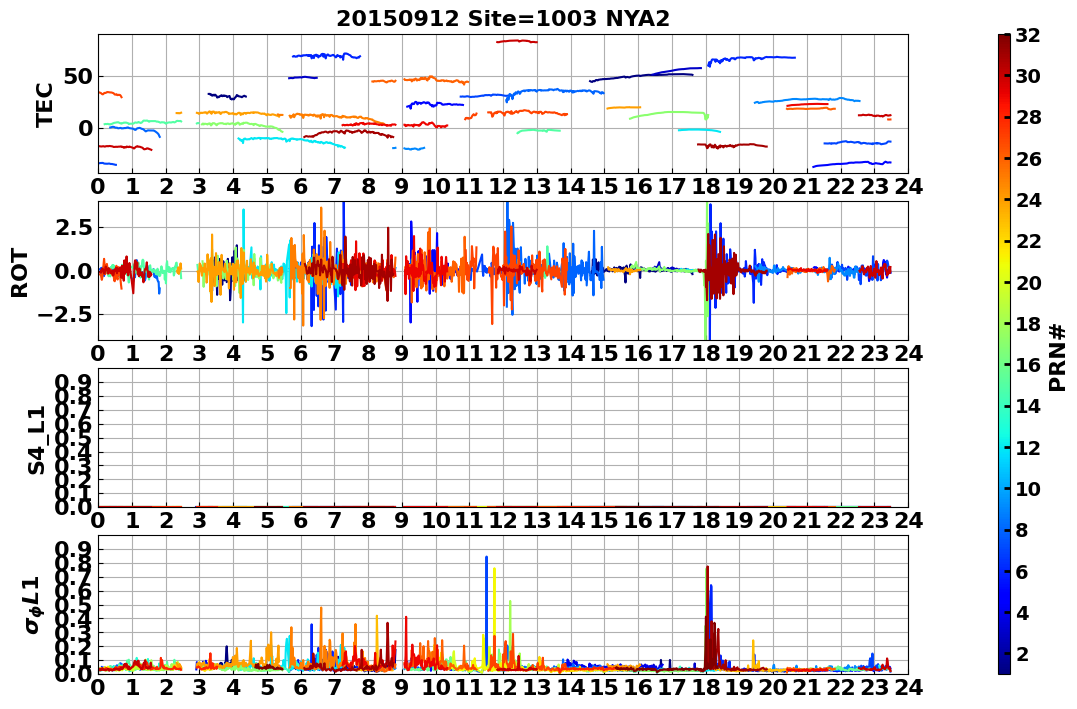Click the 0 tick on the TEC y-axis
1077x709 pixels.
point(85,128)
